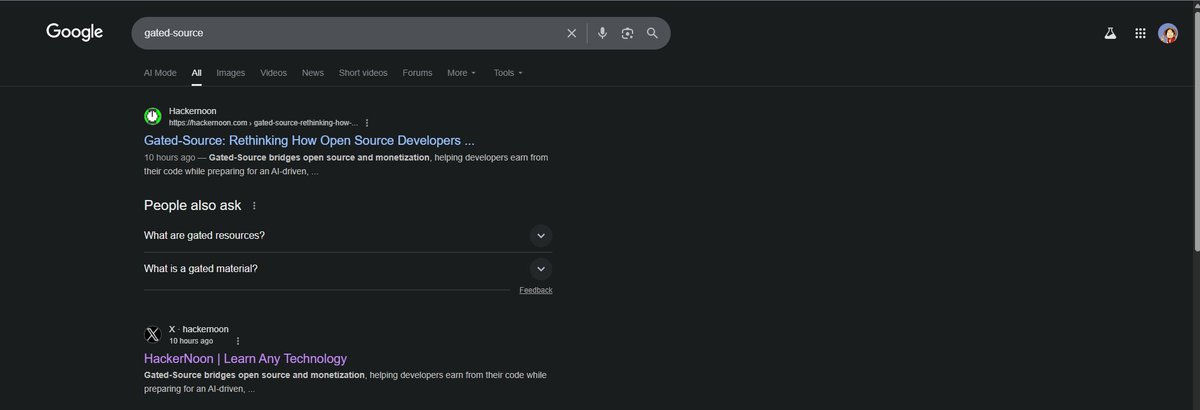Open Search by image camera icon
This screenshot has width=1200, height=410.
(627, 33)
